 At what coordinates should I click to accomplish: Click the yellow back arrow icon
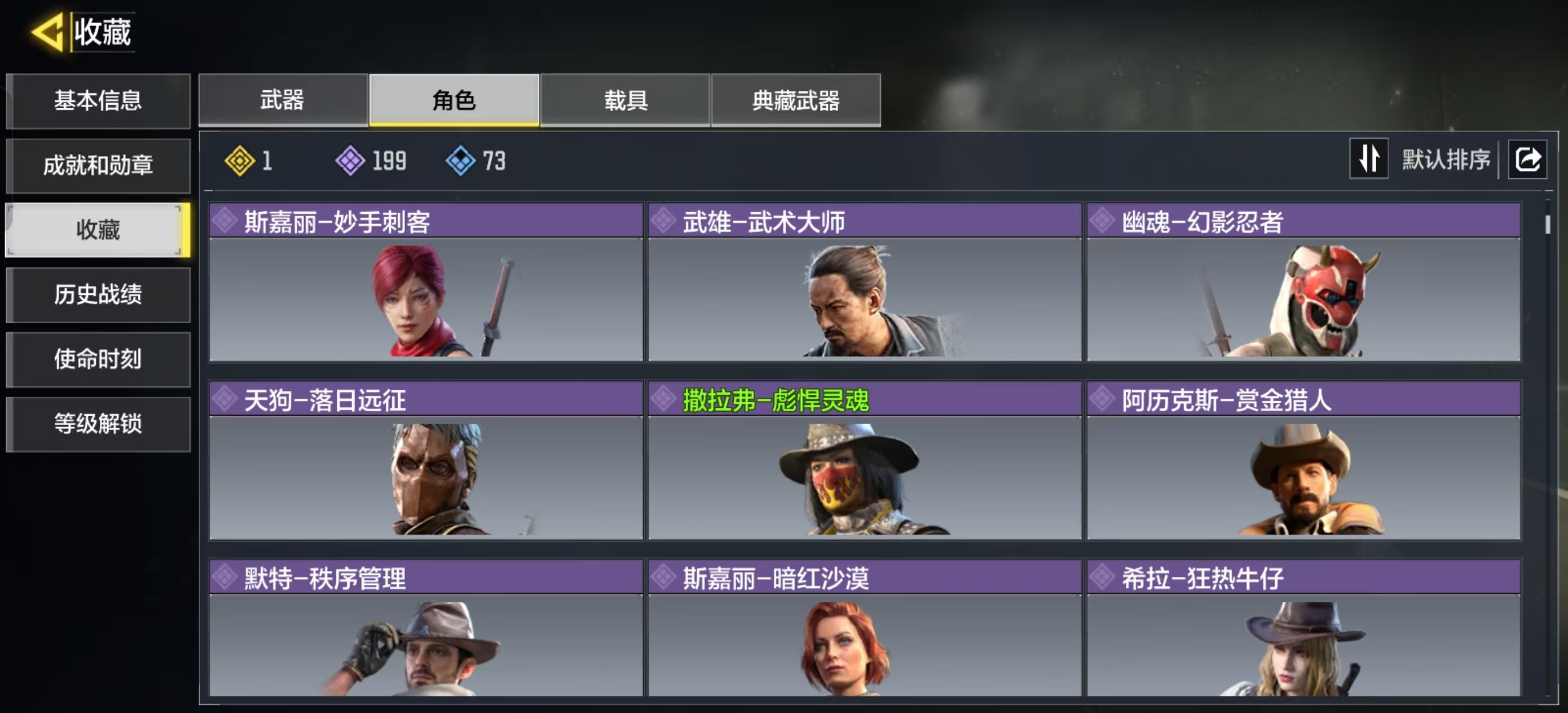click(47, 32)
